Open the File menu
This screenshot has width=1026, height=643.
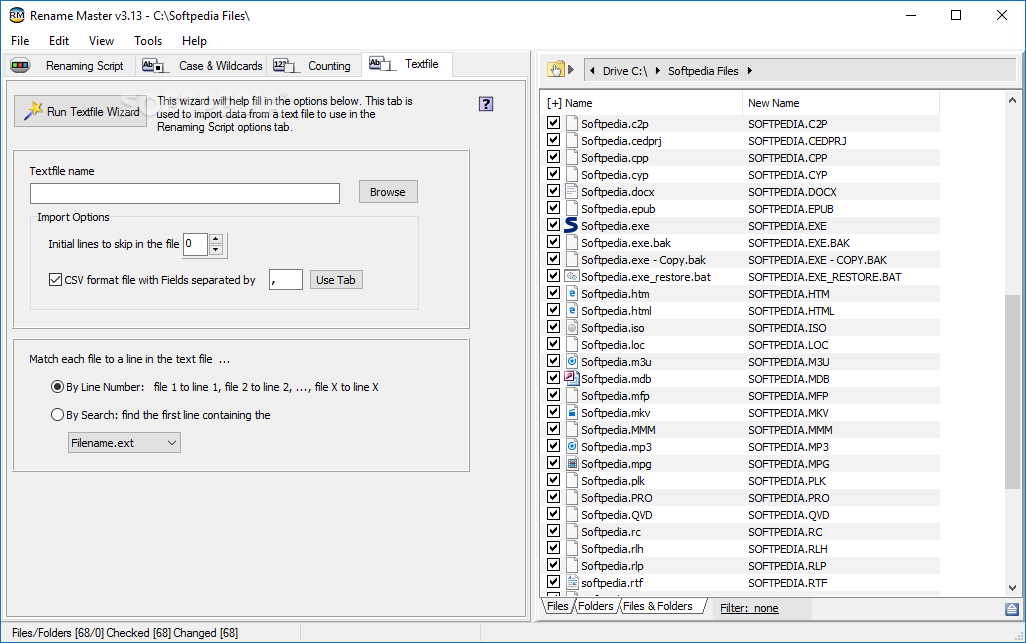point(20,41)
